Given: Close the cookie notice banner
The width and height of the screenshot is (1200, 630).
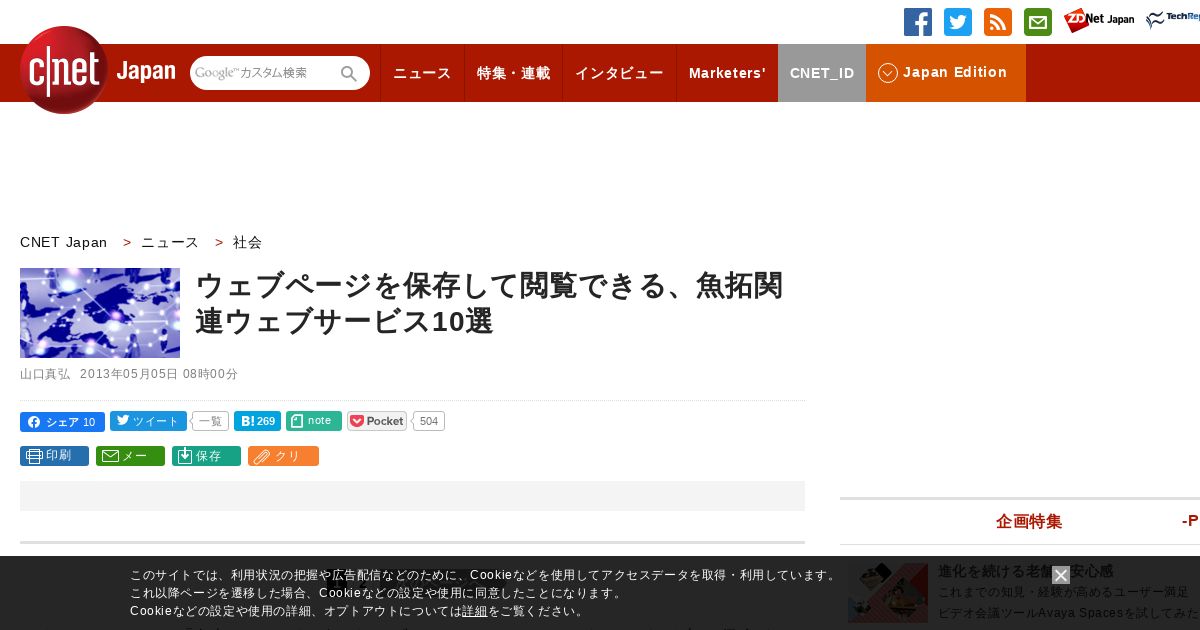Looking at the screenshot, I should point(1061,575).
